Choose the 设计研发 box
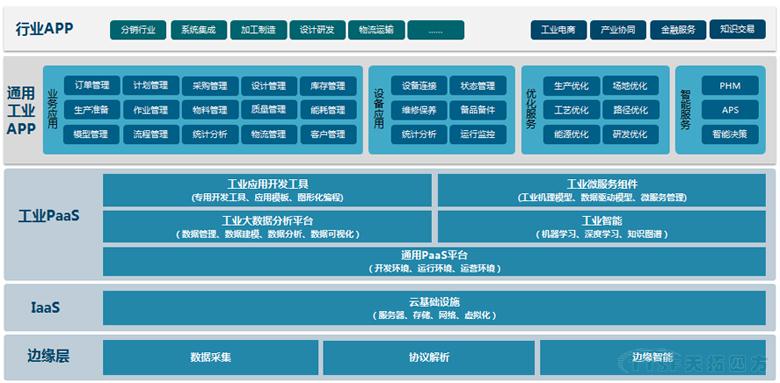780x383 pixels. 317,30
